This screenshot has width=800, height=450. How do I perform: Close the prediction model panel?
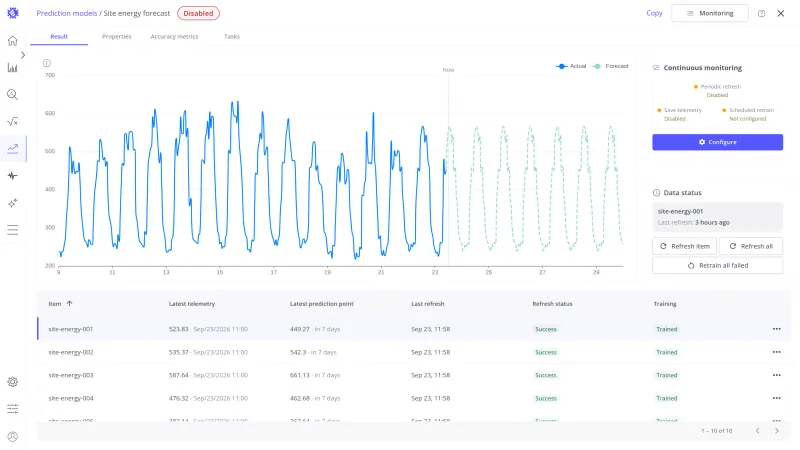pyautogui.click(x=781, y=14)
